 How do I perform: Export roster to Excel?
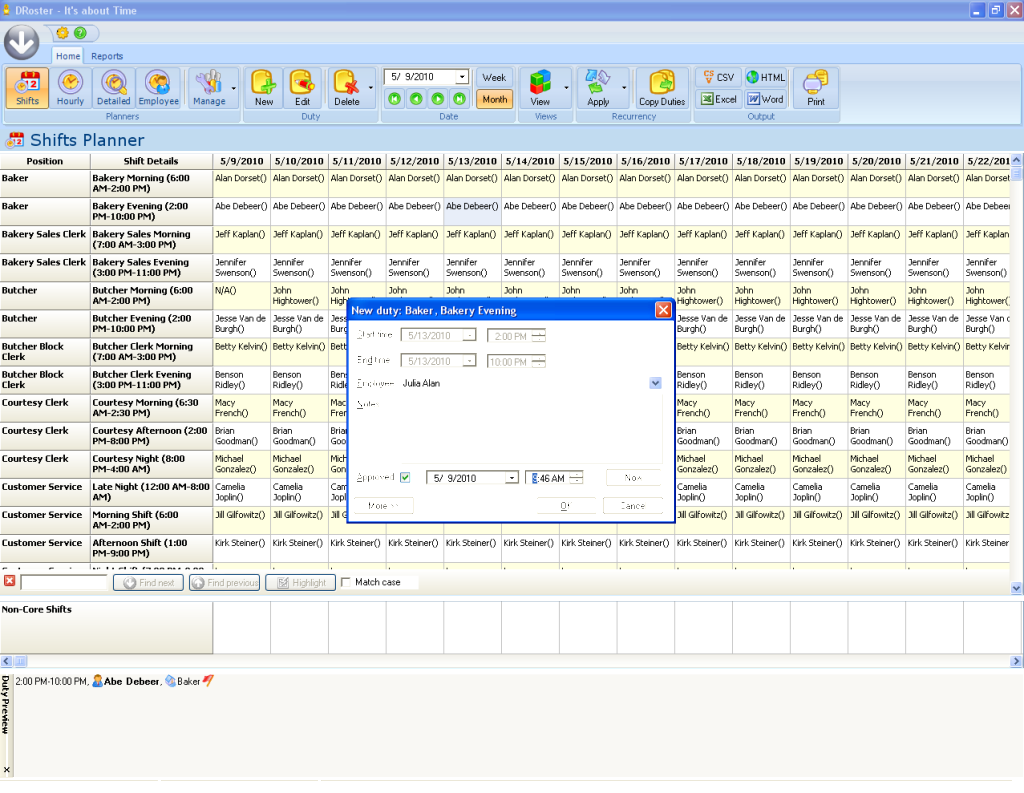pos(717,99)
